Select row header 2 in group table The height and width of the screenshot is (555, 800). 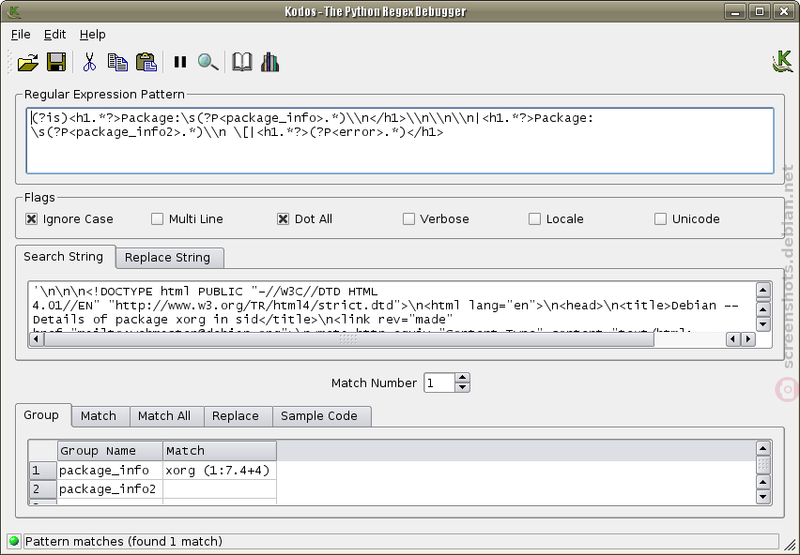[x=42, y=489]
